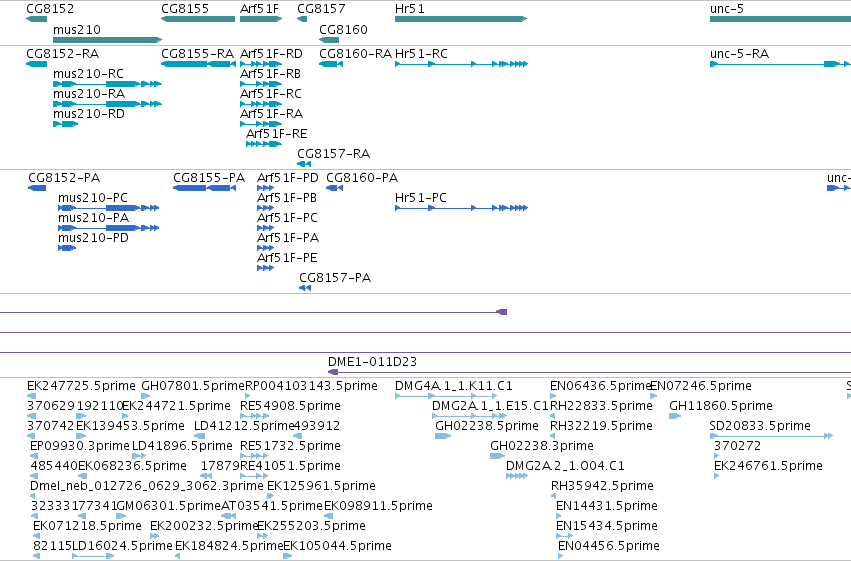Click the Hr51-RC transcript glyph

(x=461, y=64)
